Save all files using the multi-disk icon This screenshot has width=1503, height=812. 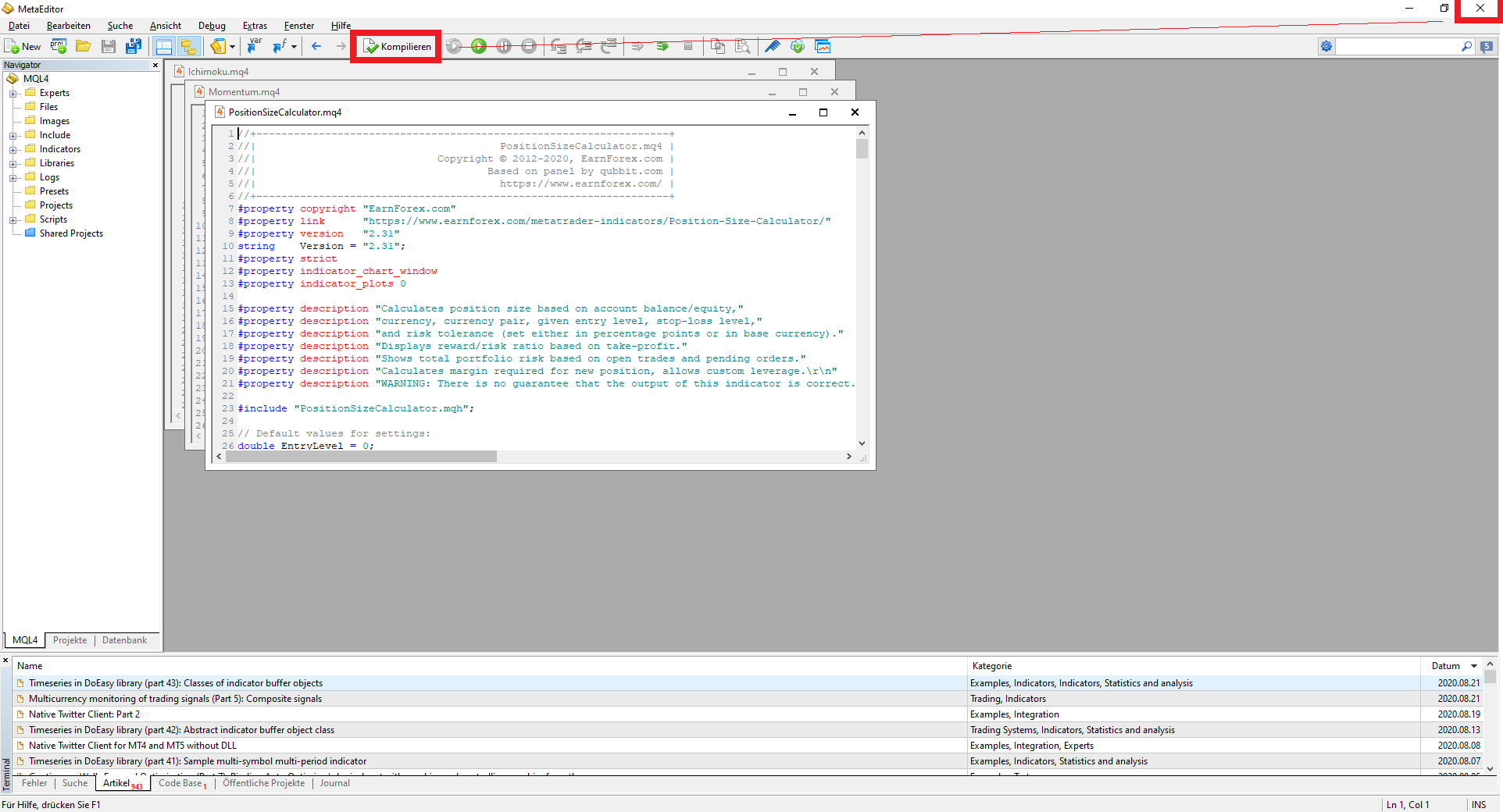(134, 47)
